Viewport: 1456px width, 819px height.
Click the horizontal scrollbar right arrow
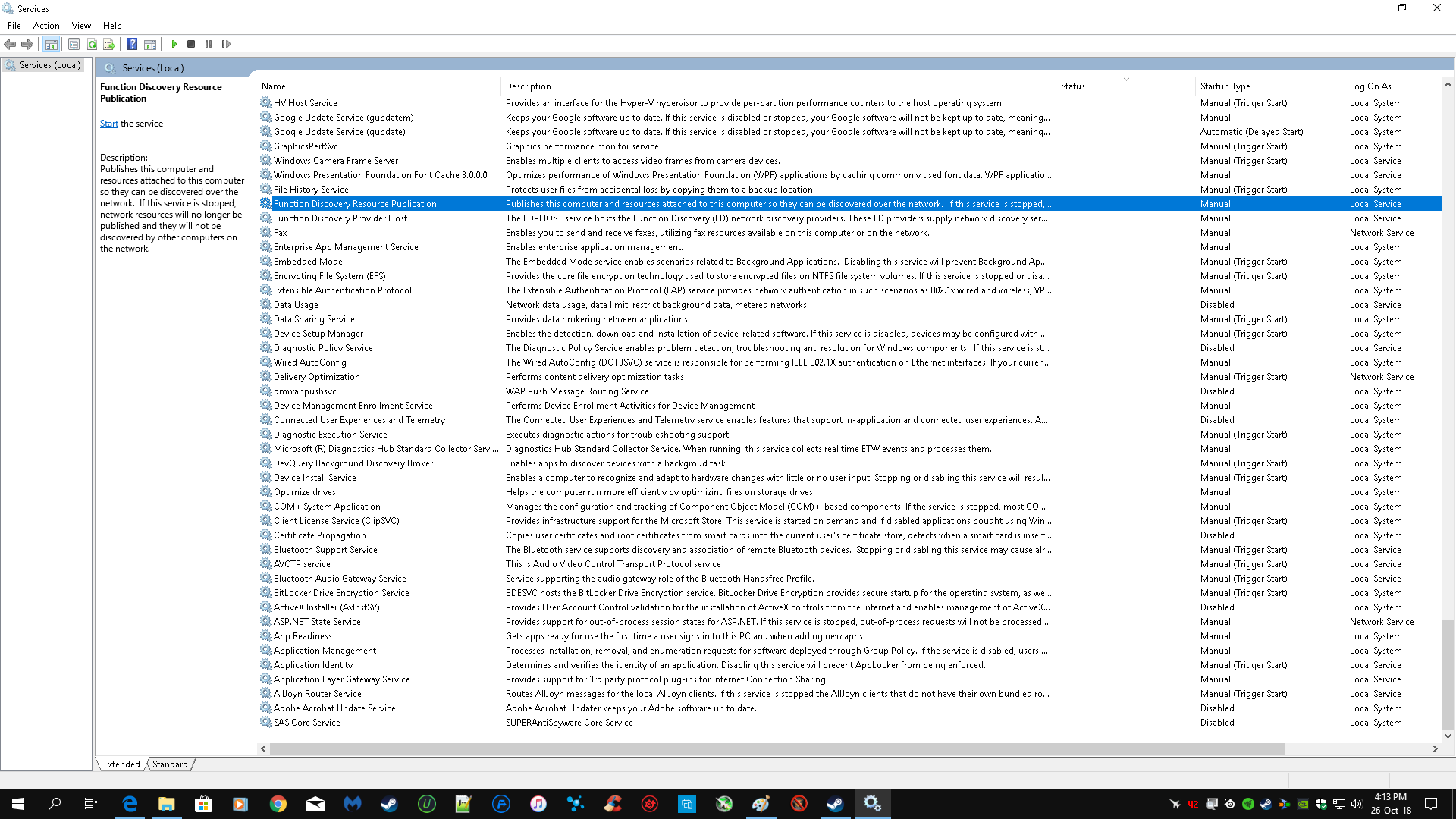coord(1435,748)
